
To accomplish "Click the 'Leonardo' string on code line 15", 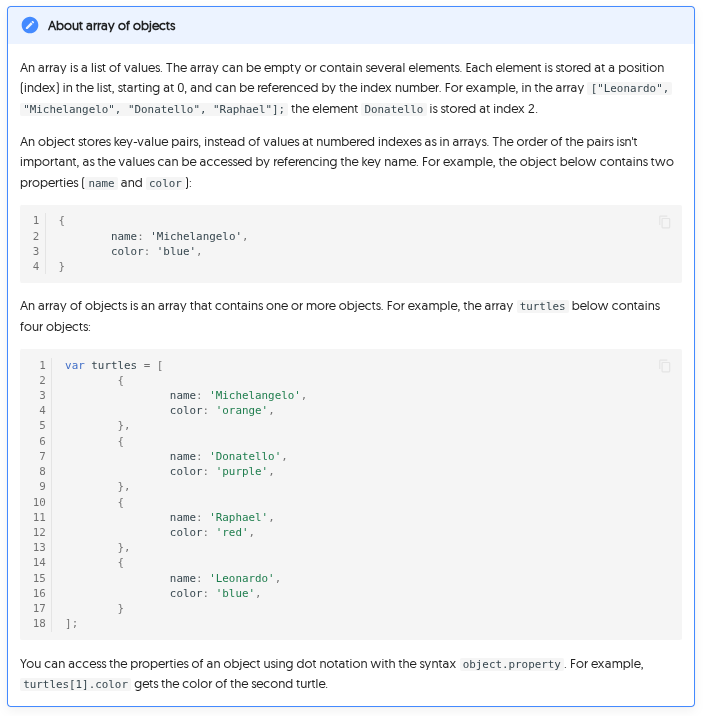I will tap(243, 578).
